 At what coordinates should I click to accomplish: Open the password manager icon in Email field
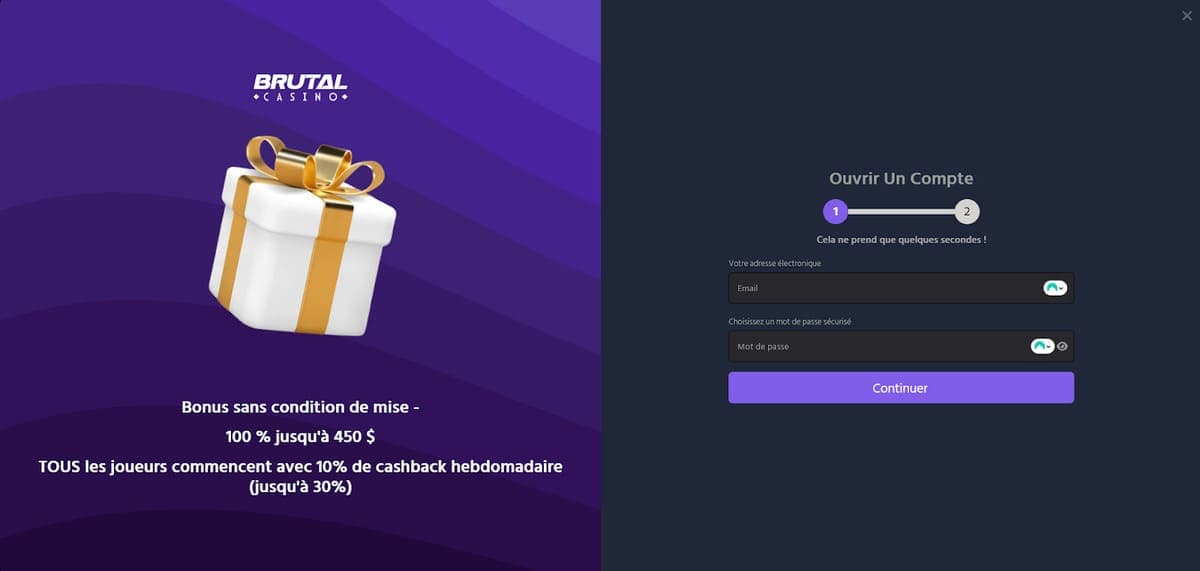click(1051, 288)
